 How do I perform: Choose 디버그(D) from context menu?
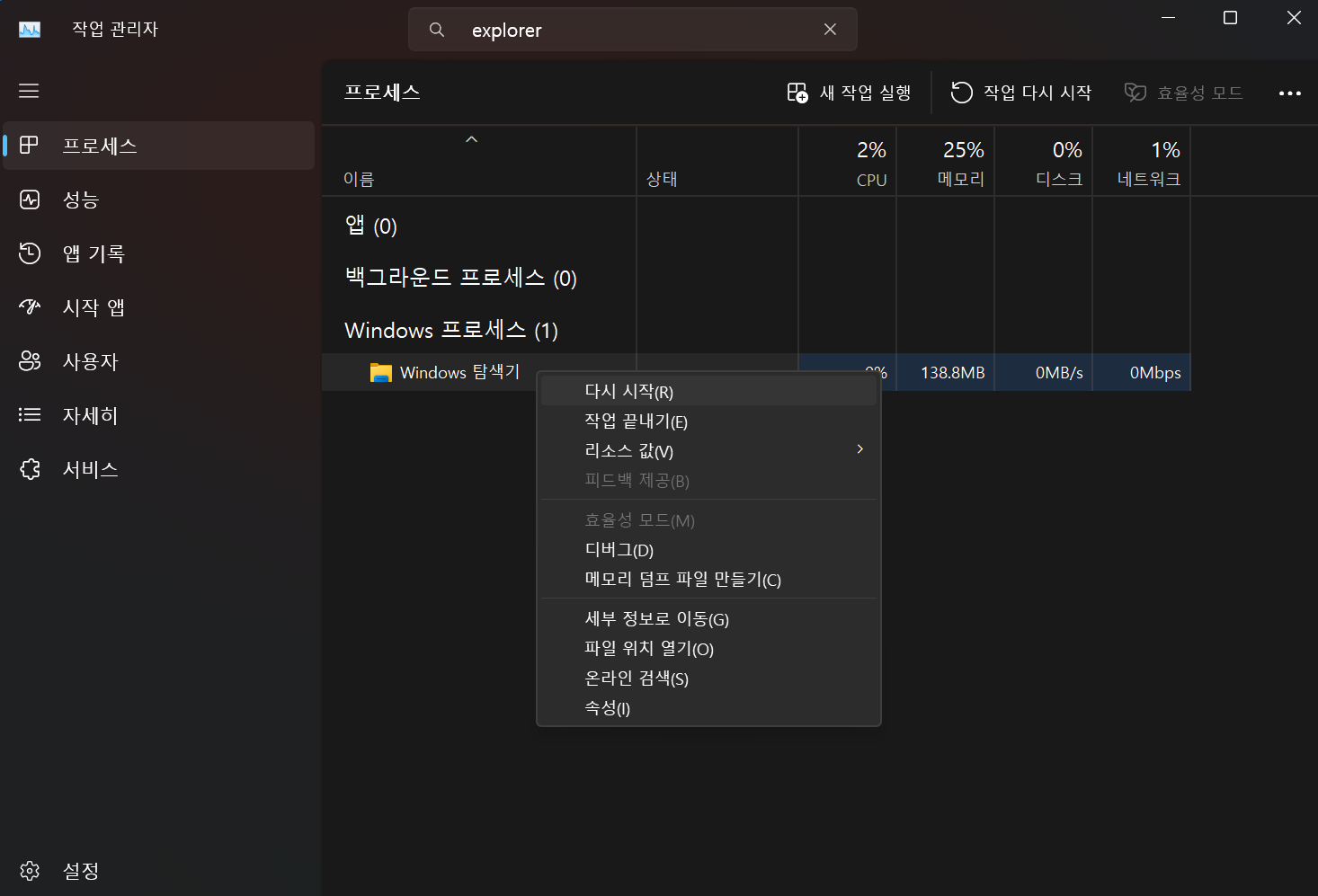tap(708, 549)
